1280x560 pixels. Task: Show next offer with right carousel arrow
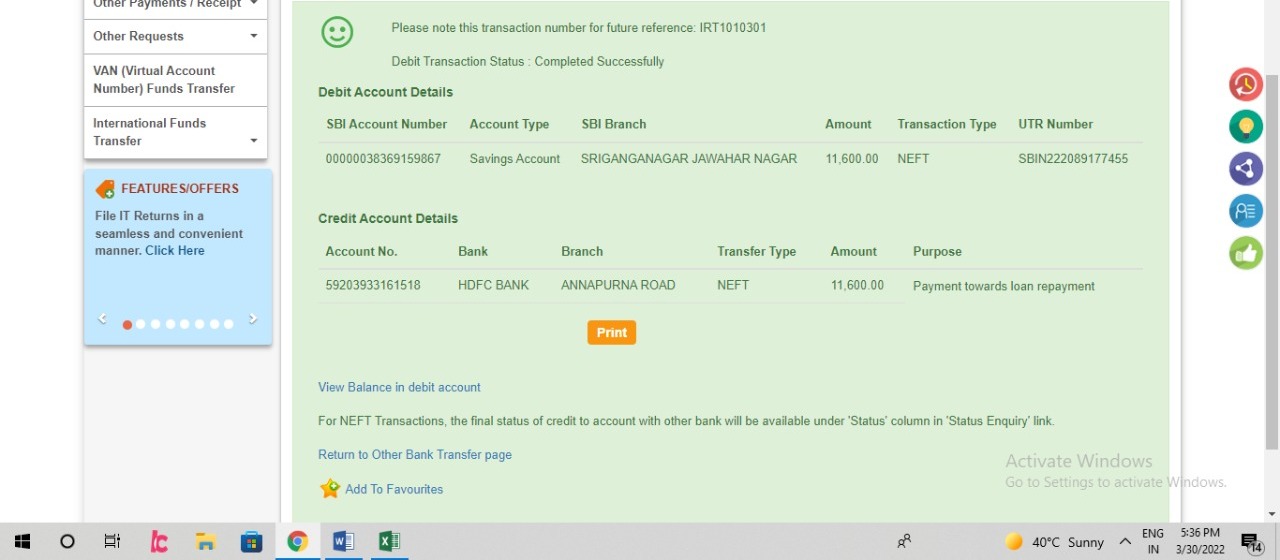click(x=253, y=319)
